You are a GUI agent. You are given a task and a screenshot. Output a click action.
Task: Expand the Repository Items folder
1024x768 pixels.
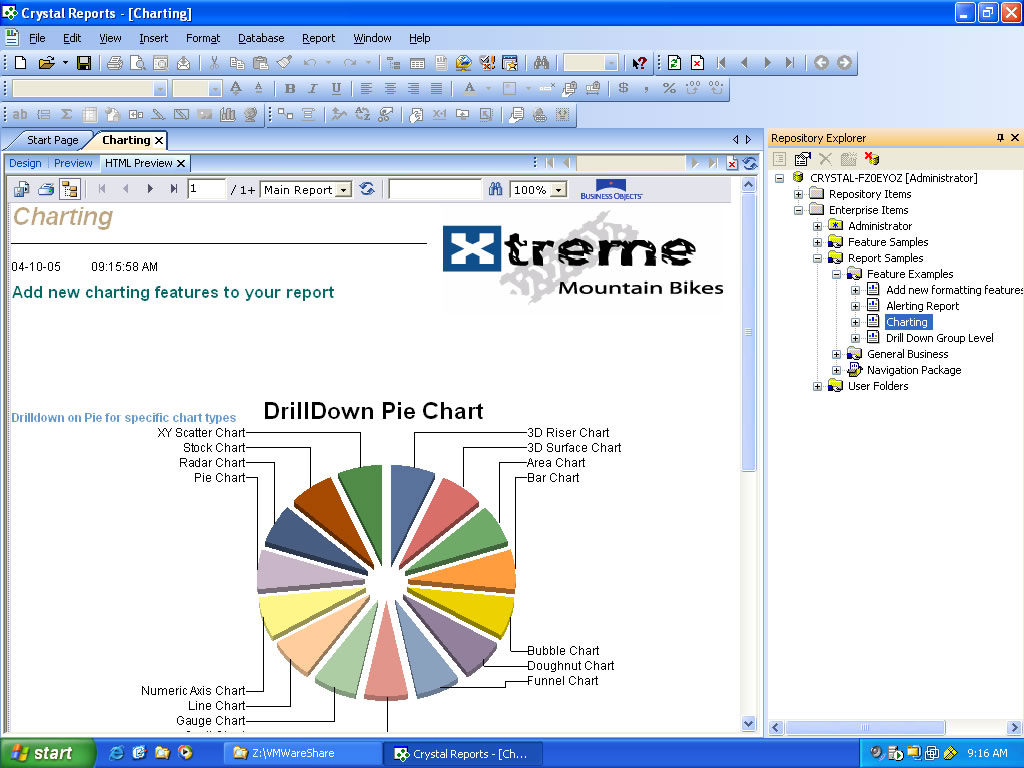point(798,194)
